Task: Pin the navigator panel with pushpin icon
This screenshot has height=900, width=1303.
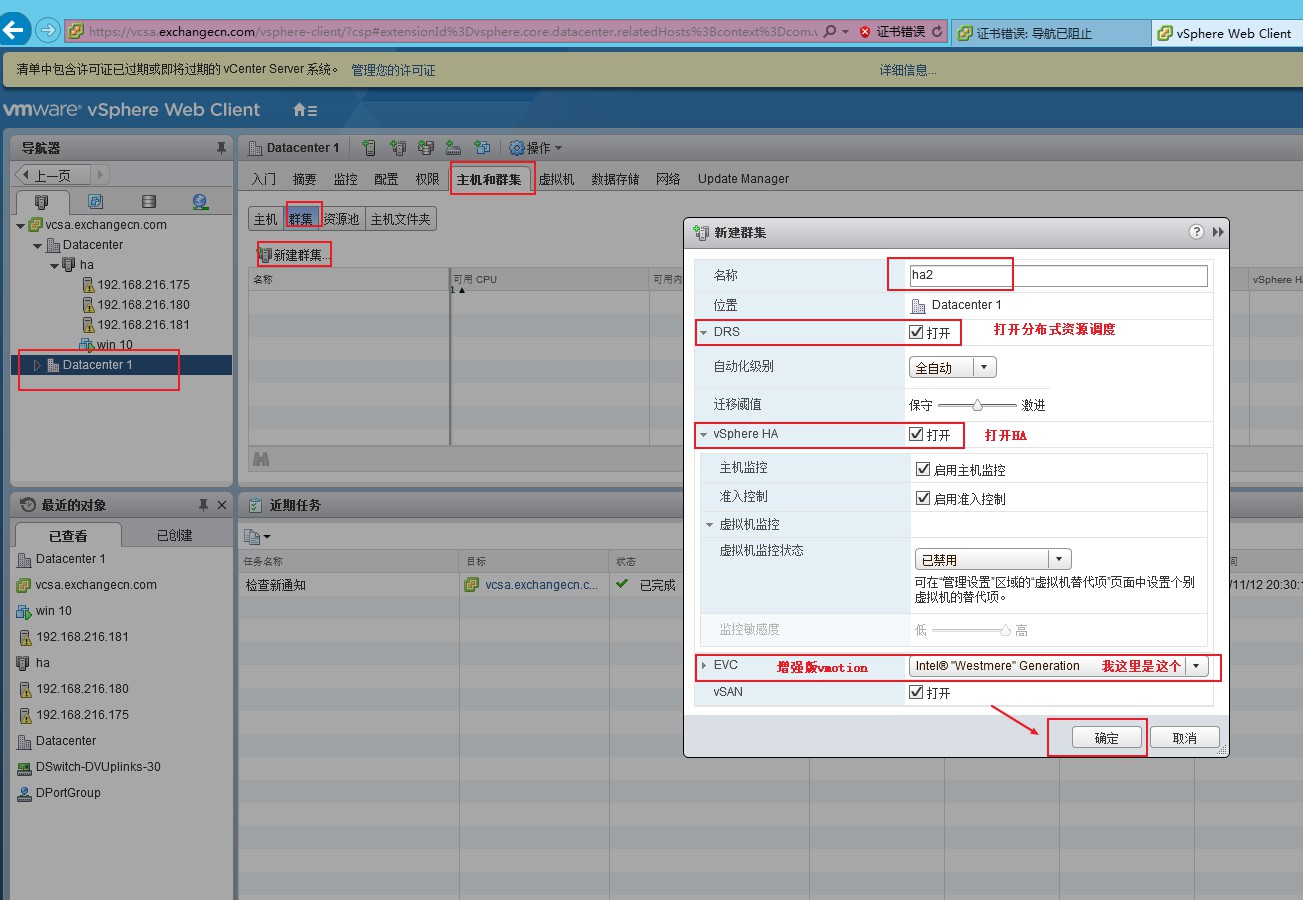Action: click(x=221, y=148)
